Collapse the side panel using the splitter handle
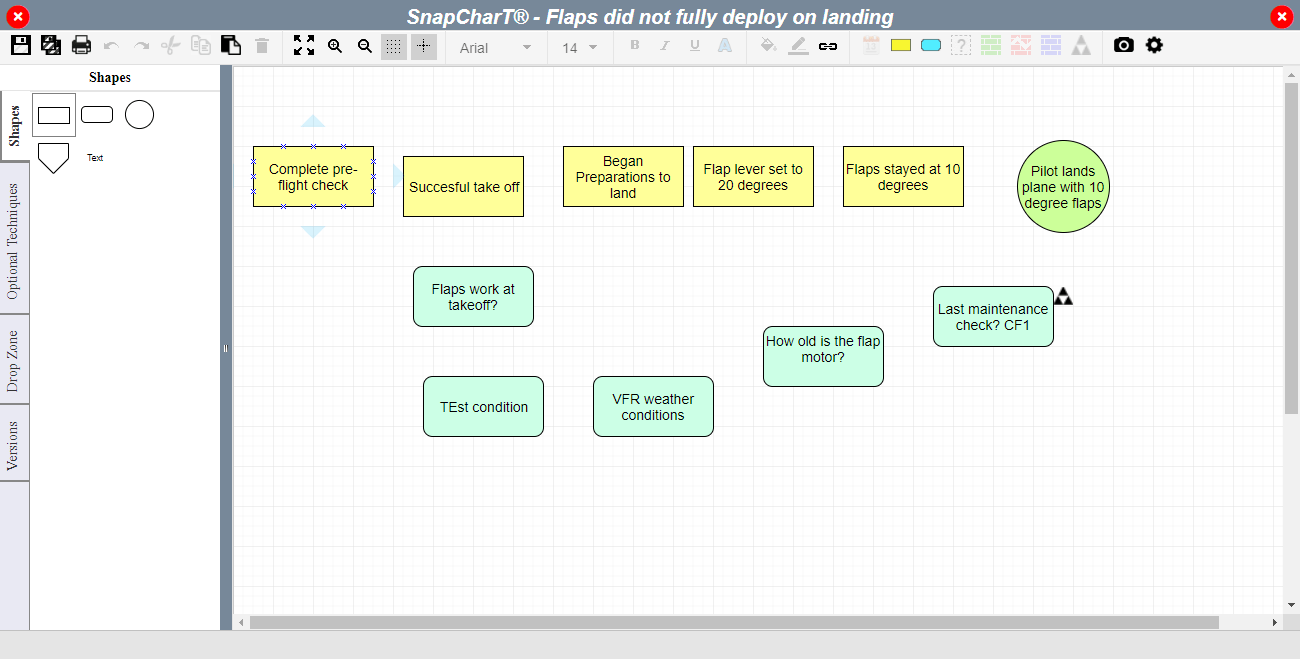Image resolution: width=1300 pixels, height=659 pixels. tap(226, 348)
